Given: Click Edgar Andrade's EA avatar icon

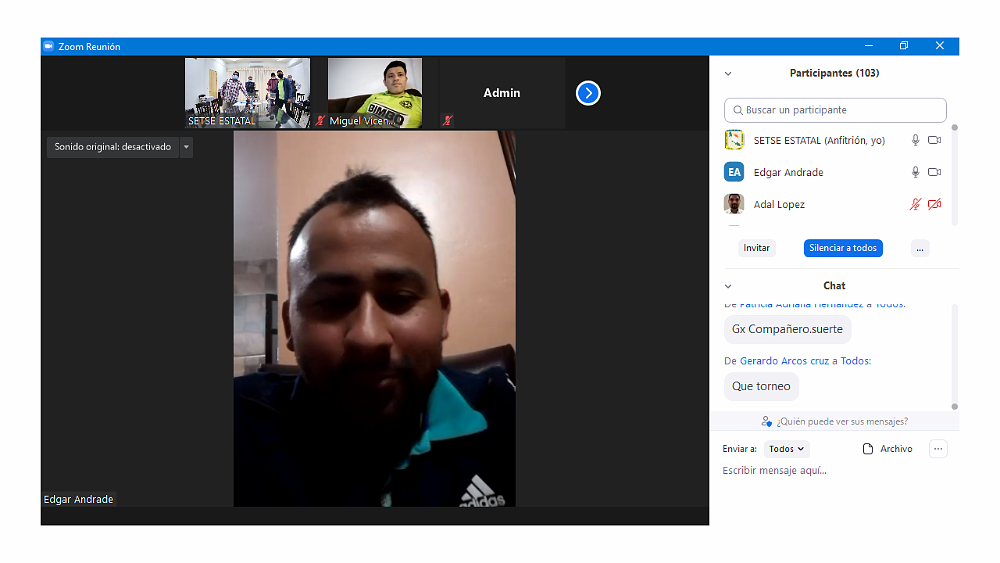Looking at the screenshot, I should [734, 172].
